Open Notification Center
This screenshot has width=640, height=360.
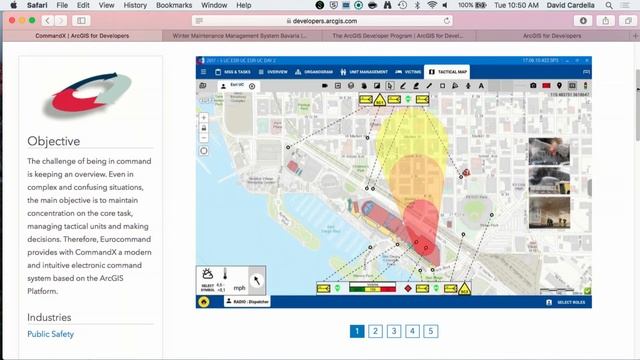pyautogui.click(x=625, y=5)
